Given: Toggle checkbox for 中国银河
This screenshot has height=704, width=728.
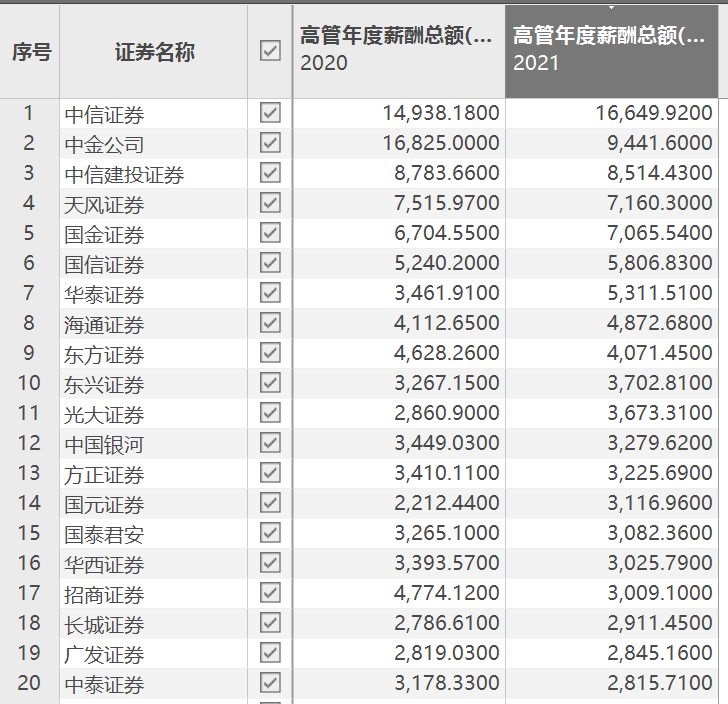Looking at the screenshot, I should 270,443.
